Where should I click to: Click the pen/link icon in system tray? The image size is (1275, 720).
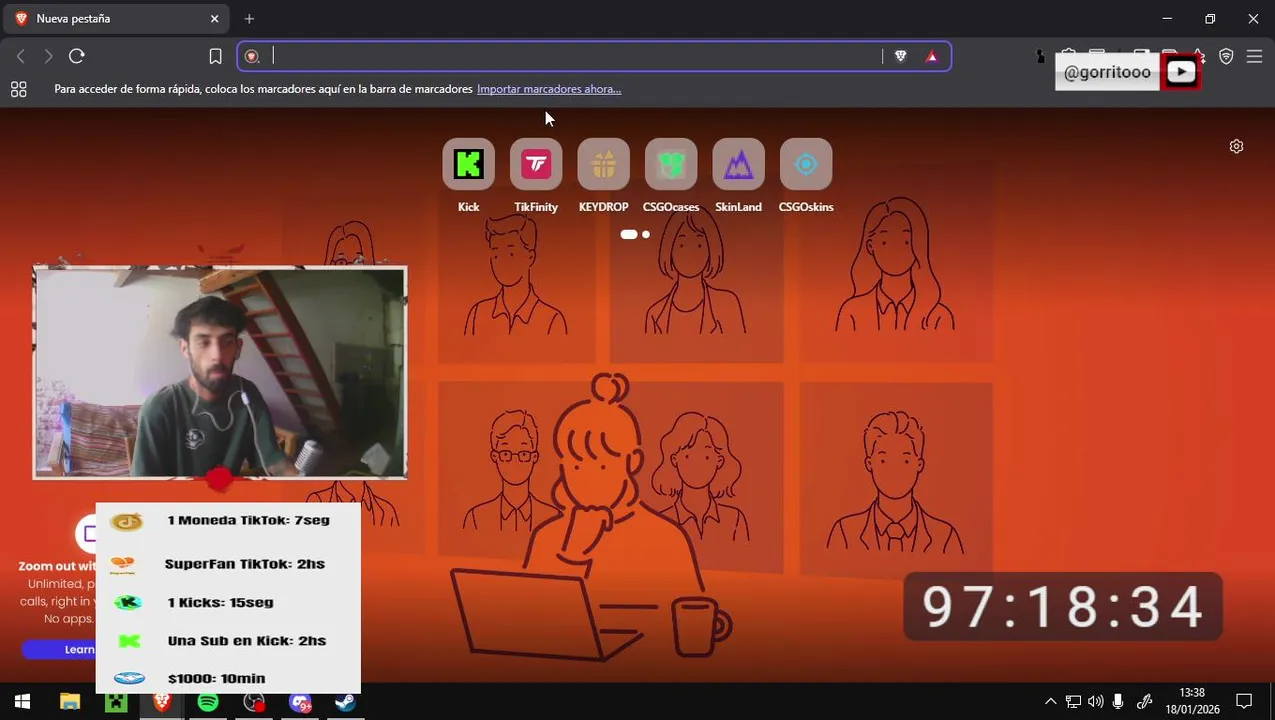1144,702
